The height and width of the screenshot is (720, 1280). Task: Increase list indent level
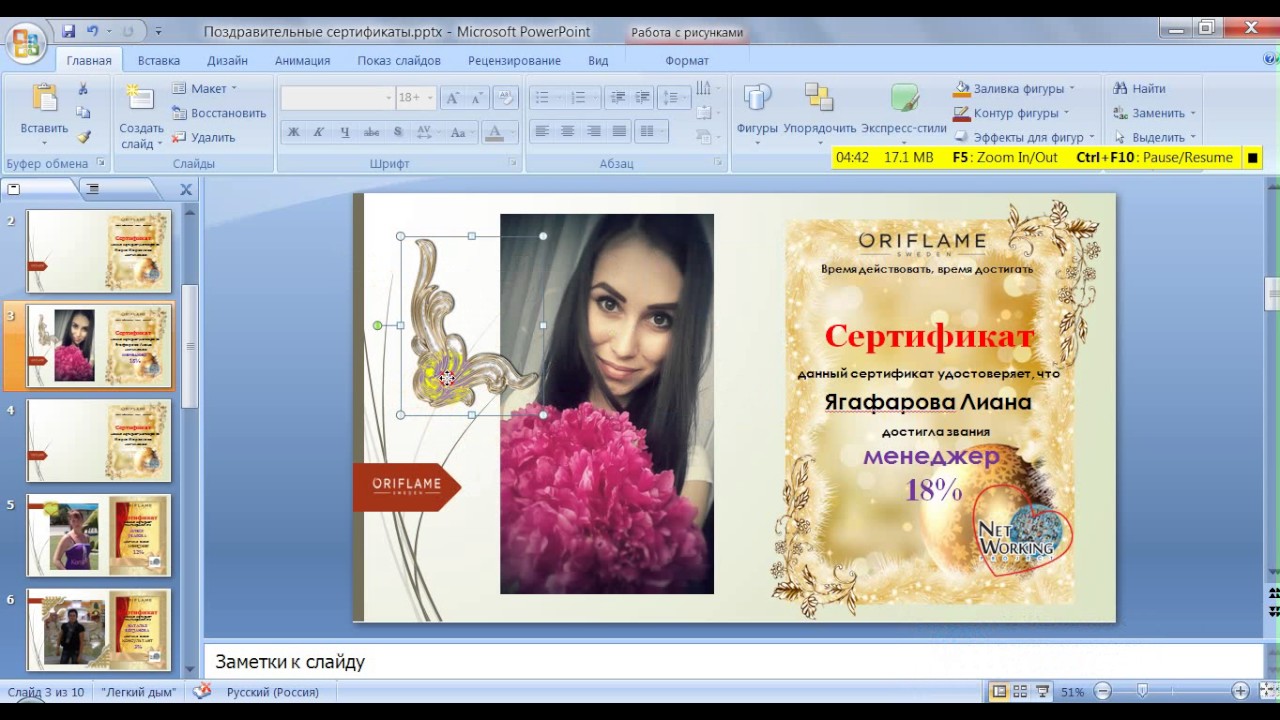(x=641, y=98)
